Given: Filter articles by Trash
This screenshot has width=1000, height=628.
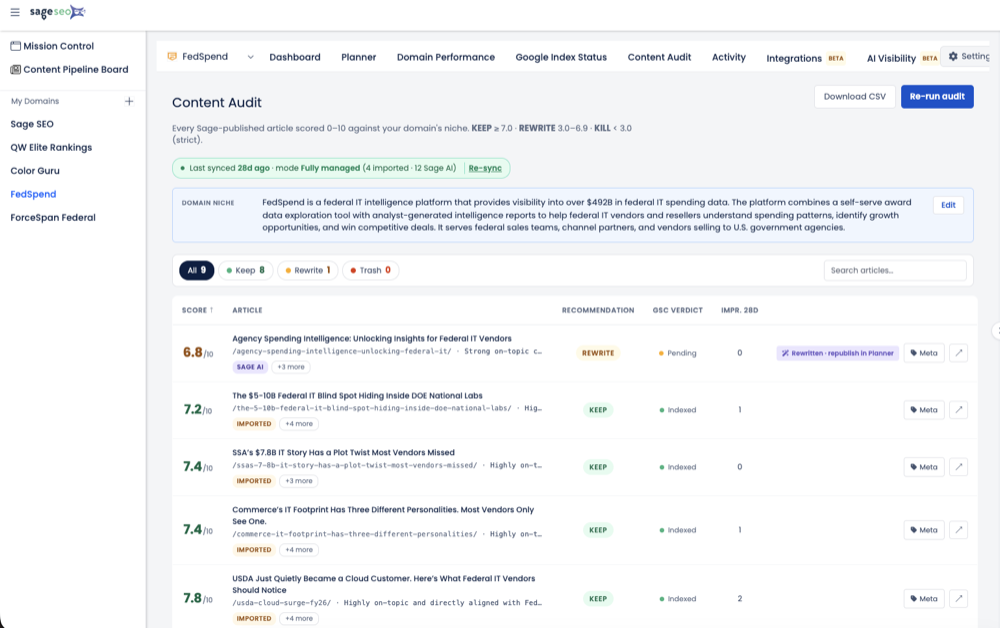Looking at the screenshot, I should pos(371,270).
